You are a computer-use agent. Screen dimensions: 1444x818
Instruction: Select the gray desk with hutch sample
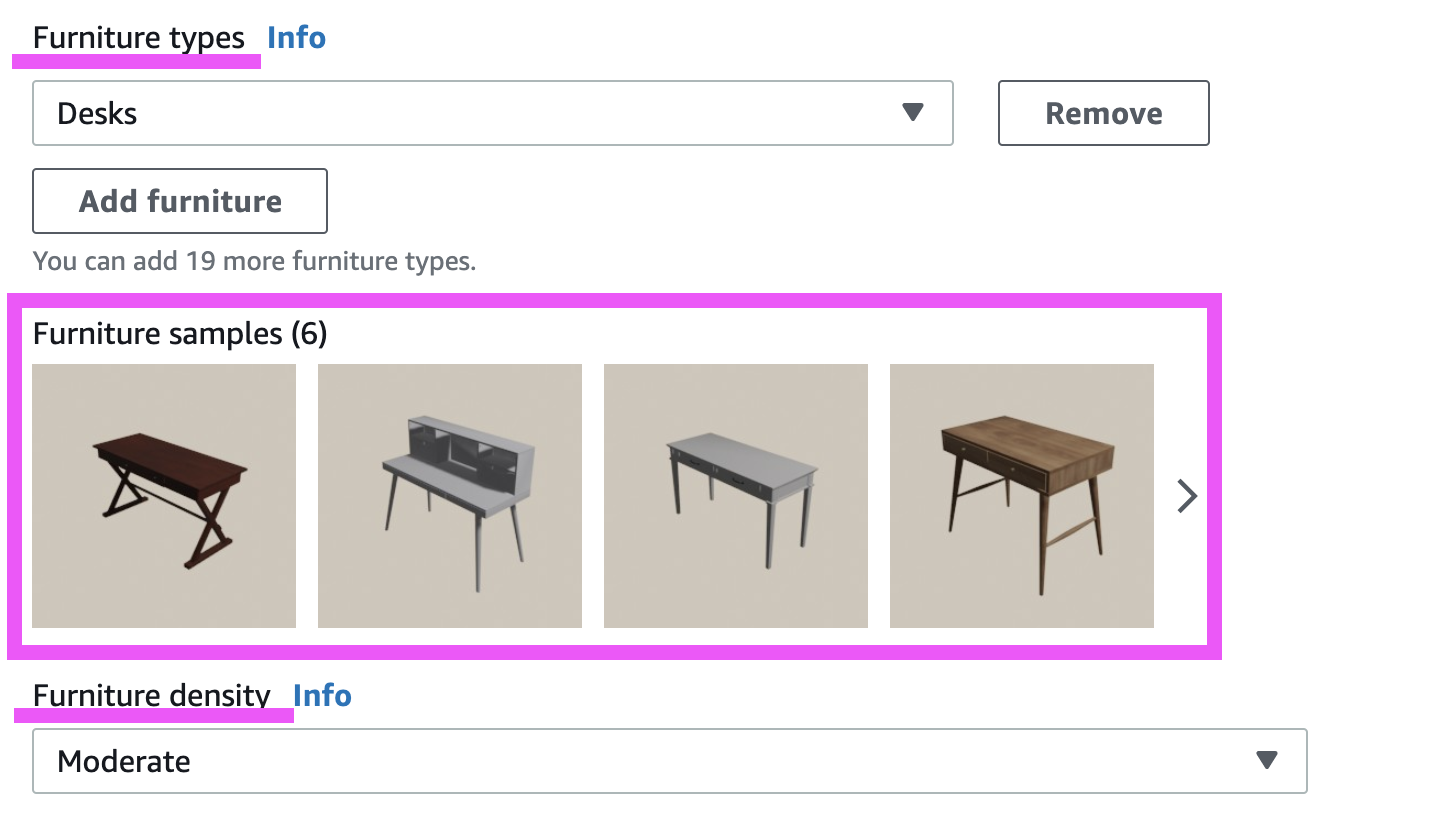pos(450,496)
